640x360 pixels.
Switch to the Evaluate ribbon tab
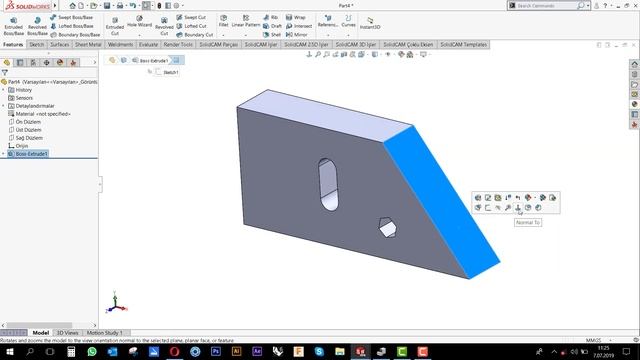[148, 44]
